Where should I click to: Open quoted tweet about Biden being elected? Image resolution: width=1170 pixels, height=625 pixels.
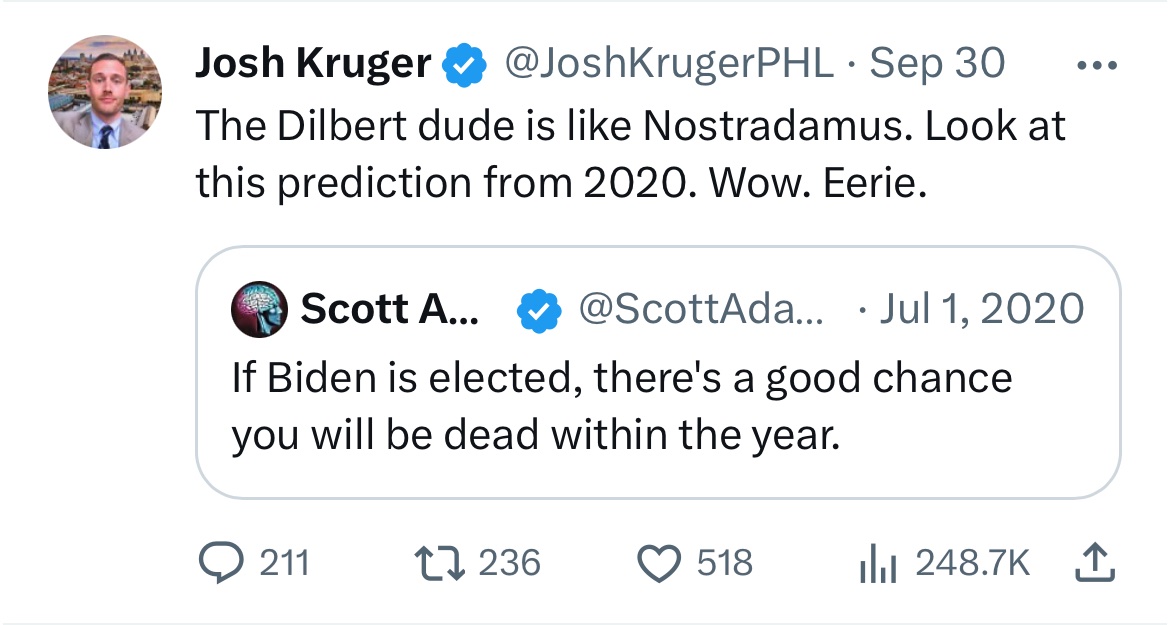tap(620, 408)
